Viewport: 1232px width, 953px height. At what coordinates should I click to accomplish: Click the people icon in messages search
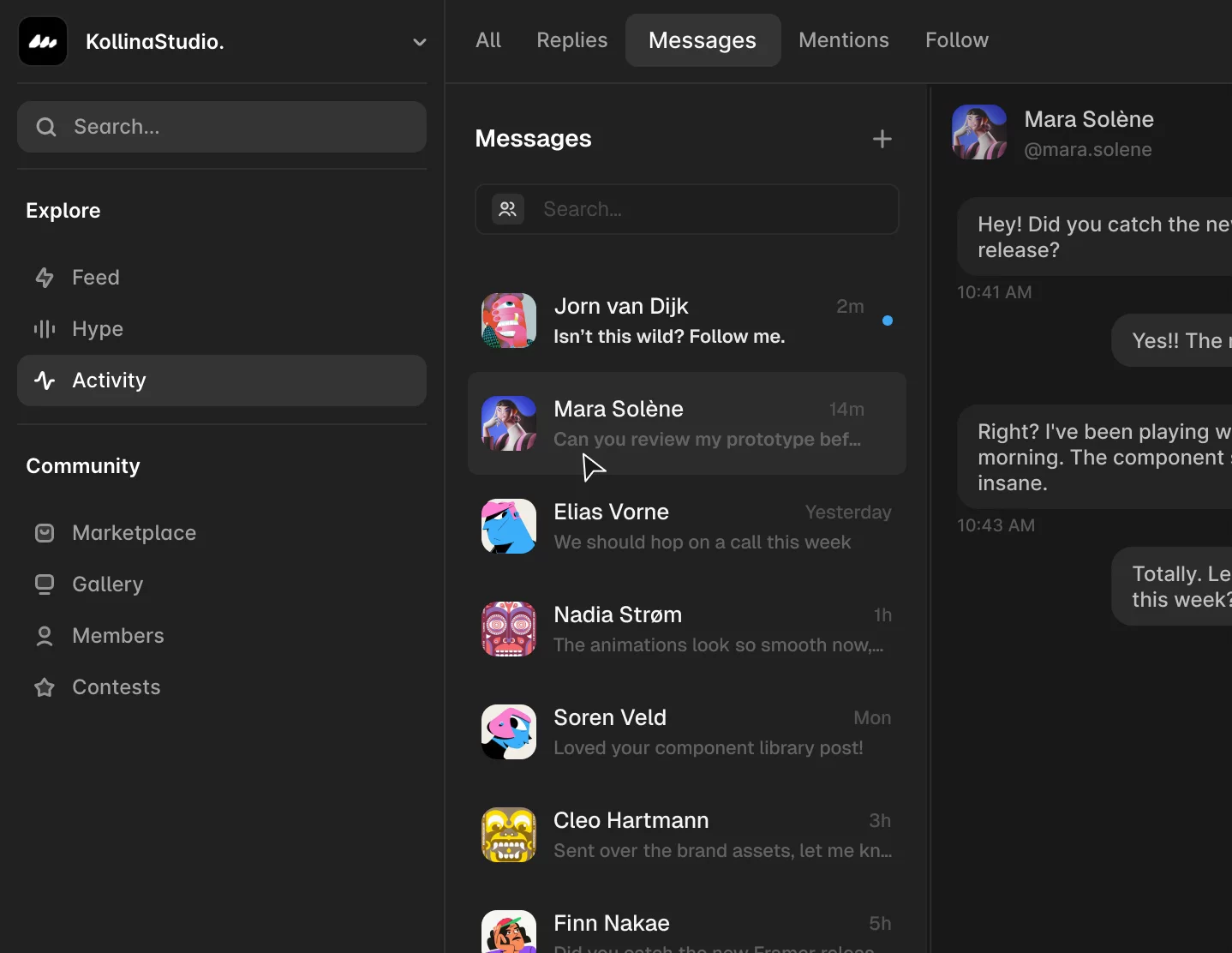(508, 209)
